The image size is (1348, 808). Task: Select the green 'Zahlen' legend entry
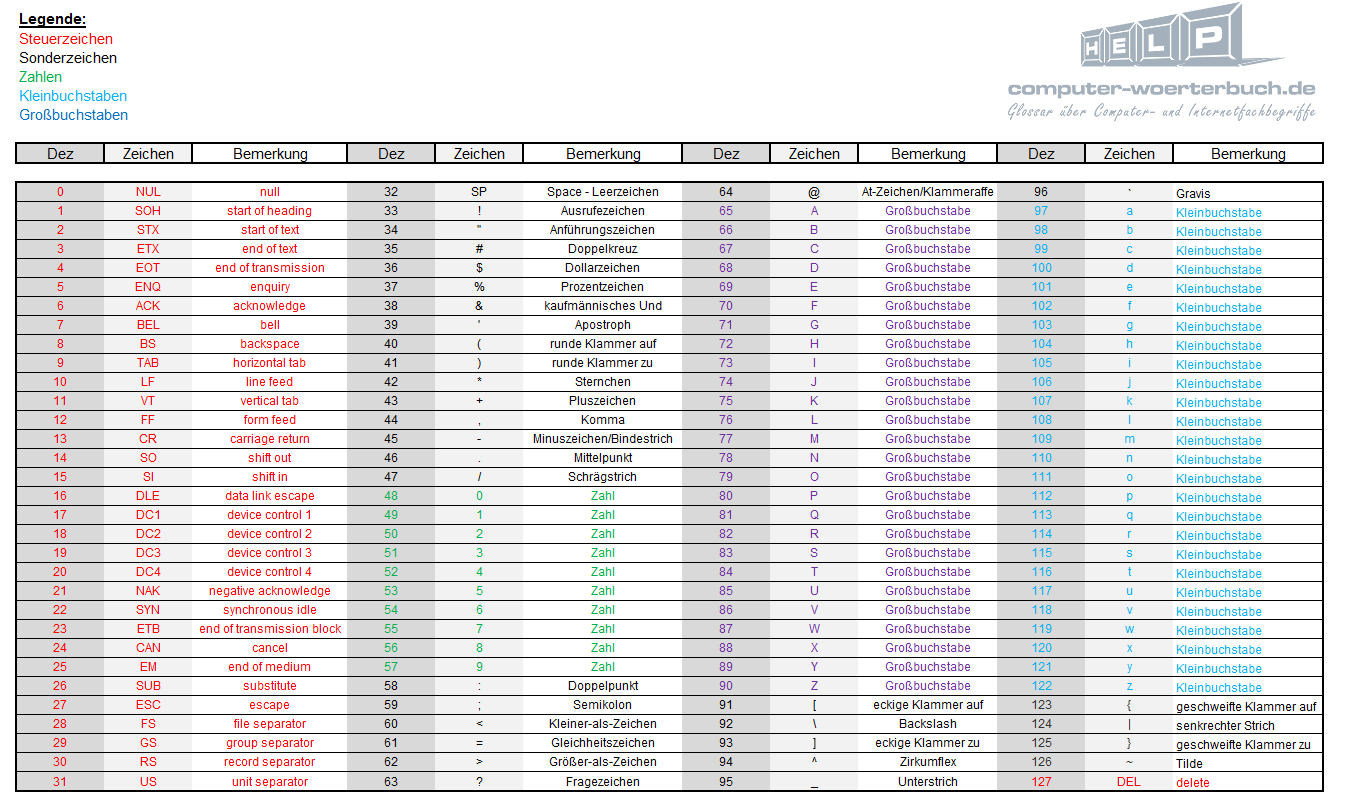(40, 77)
